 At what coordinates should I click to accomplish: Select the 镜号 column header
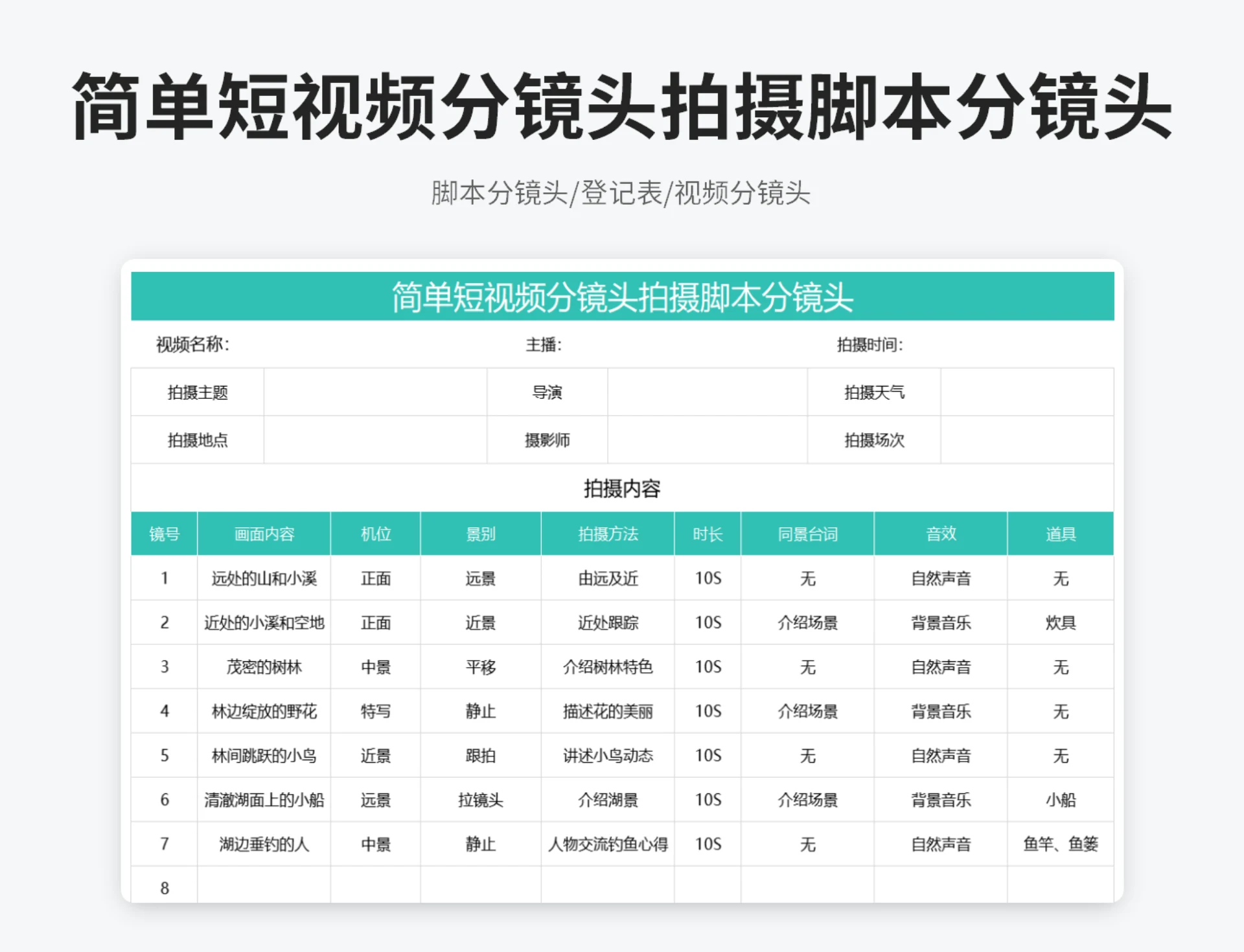point(164,534)
